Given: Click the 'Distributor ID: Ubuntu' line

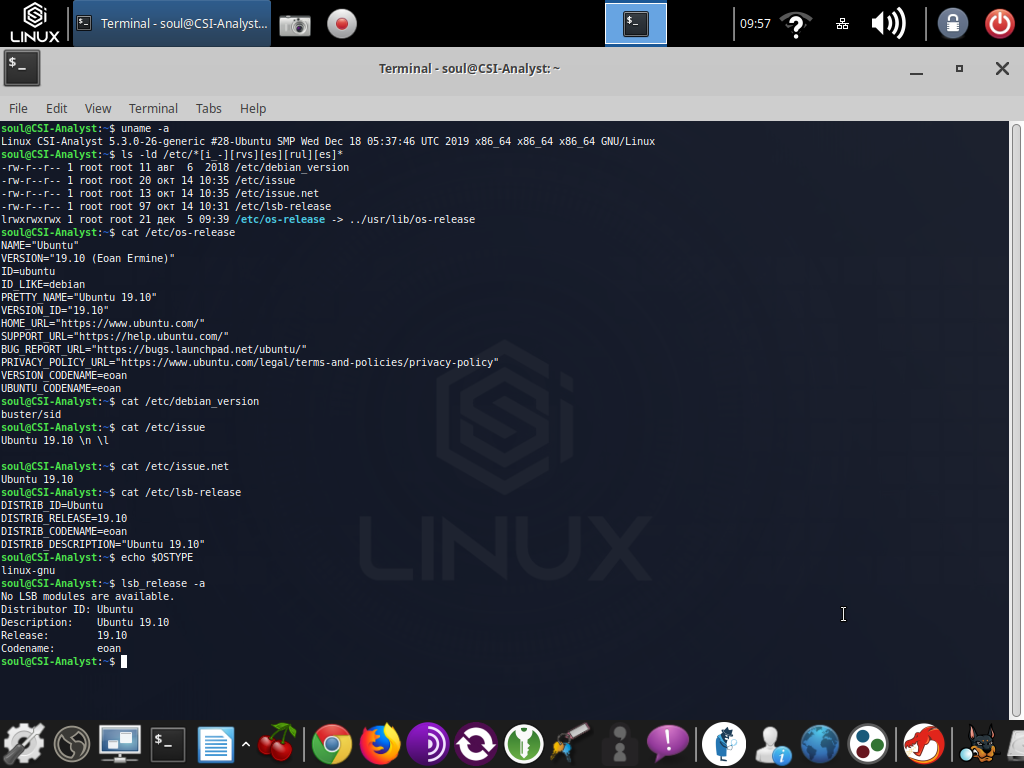Looking at the screenshot, I should click(x=67, y=609).
